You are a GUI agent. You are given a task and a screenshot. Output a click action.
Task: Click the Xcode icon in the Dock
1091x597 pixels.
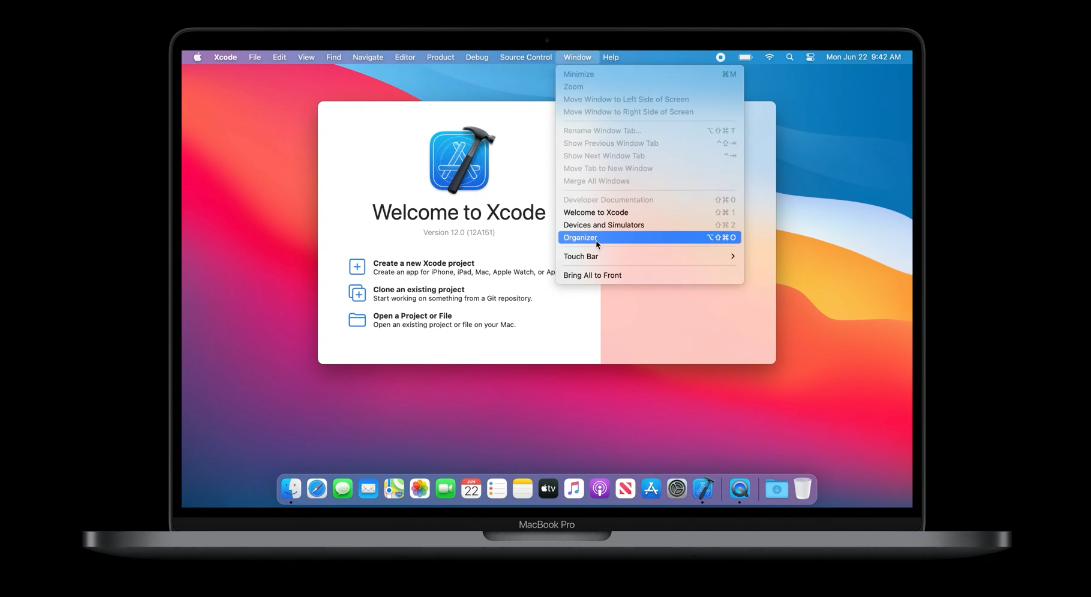703,489
